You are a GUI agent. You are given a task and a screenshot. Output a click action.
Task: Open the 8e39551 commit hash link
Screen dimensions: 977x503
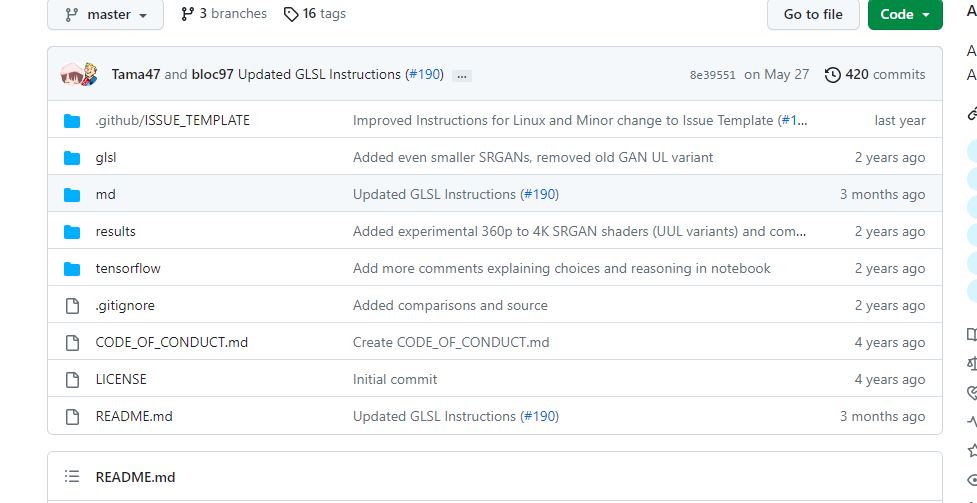(712, 75)
